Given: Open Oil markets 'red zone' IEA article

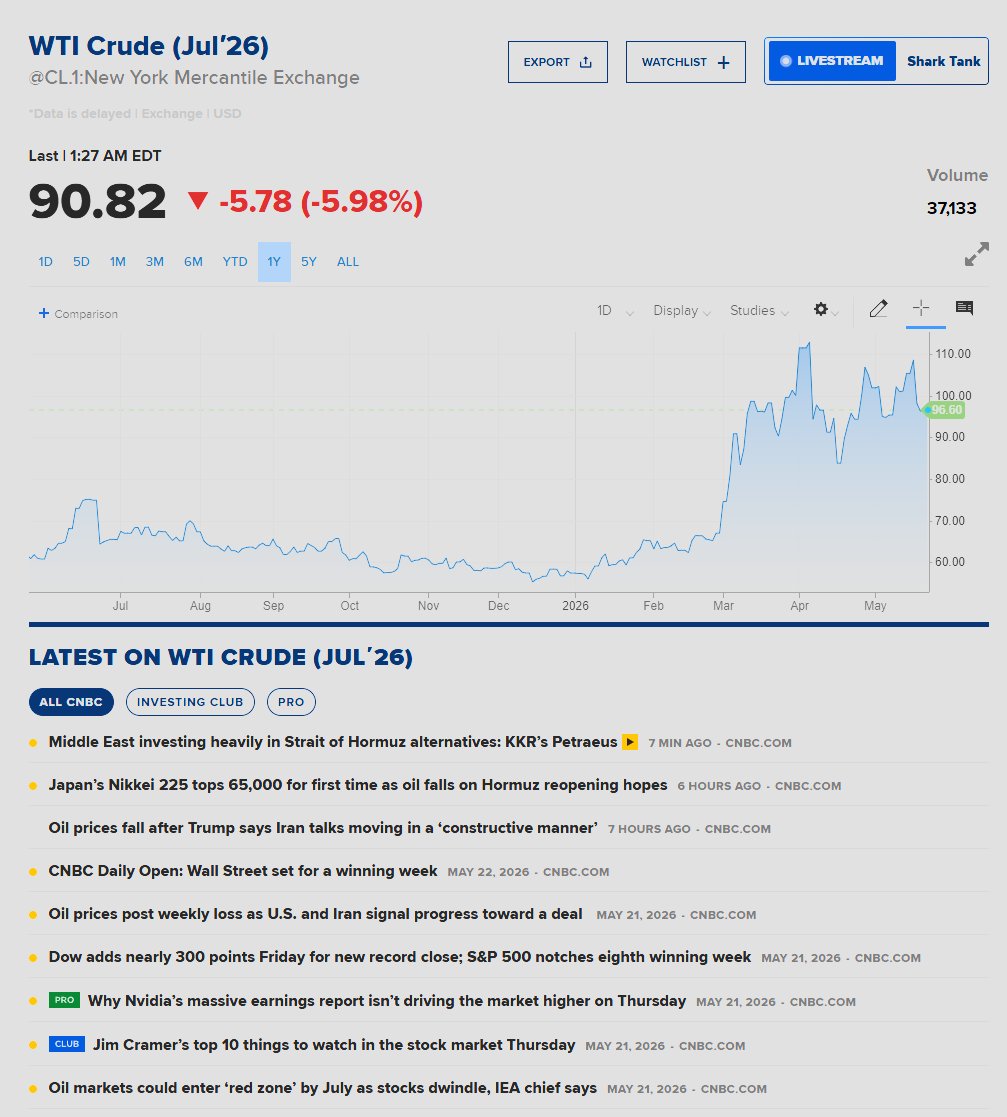Looking at the screenshot, I should pos(323,1088).
